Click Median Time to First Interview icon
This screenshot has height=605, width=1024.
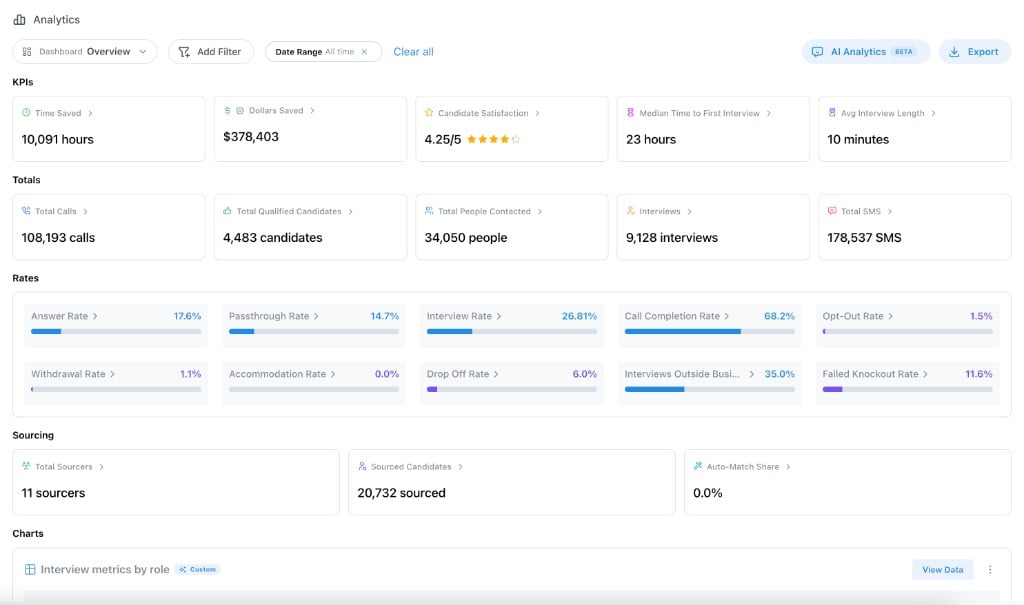click(x=630, y=112)
